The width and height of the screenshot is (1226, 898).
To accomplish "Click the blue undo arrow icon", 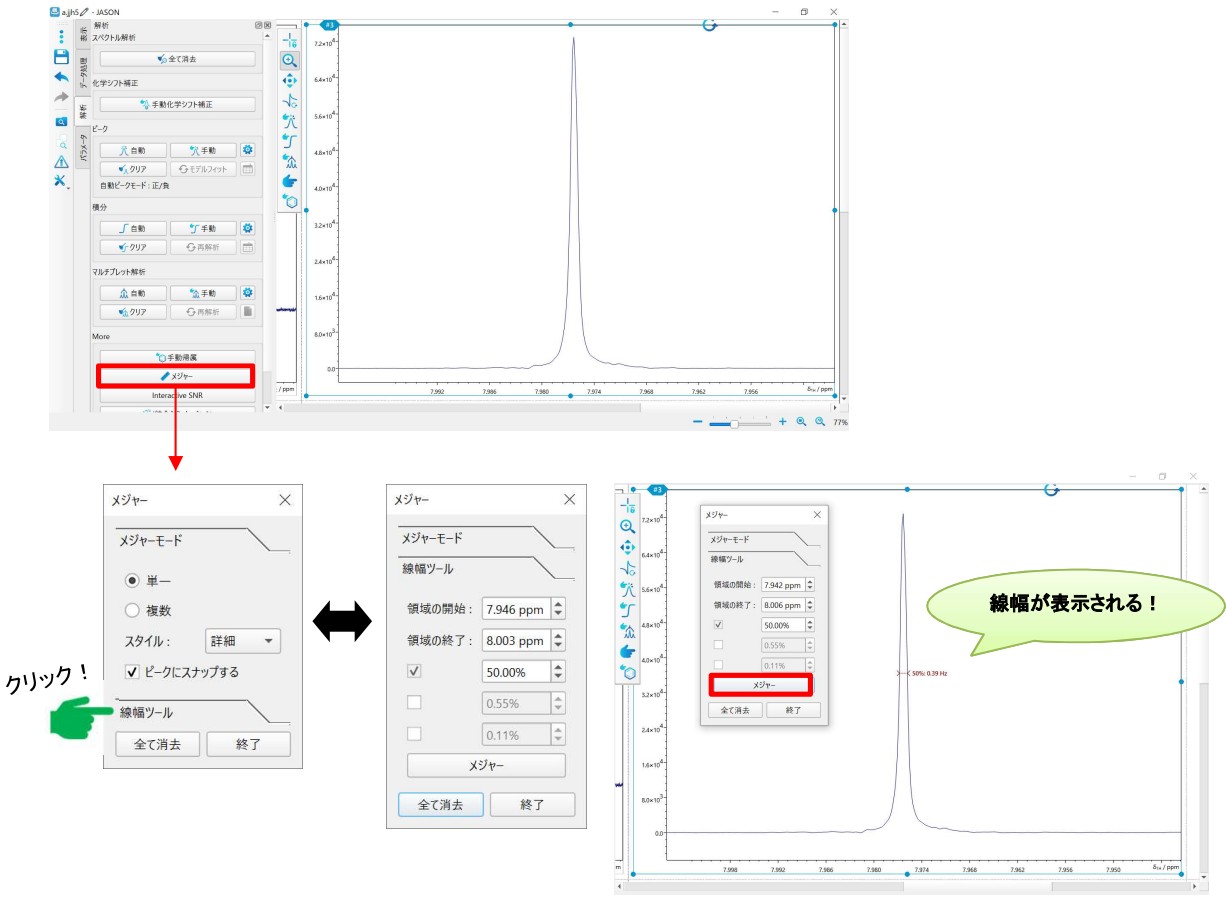I will coord(61,77).
